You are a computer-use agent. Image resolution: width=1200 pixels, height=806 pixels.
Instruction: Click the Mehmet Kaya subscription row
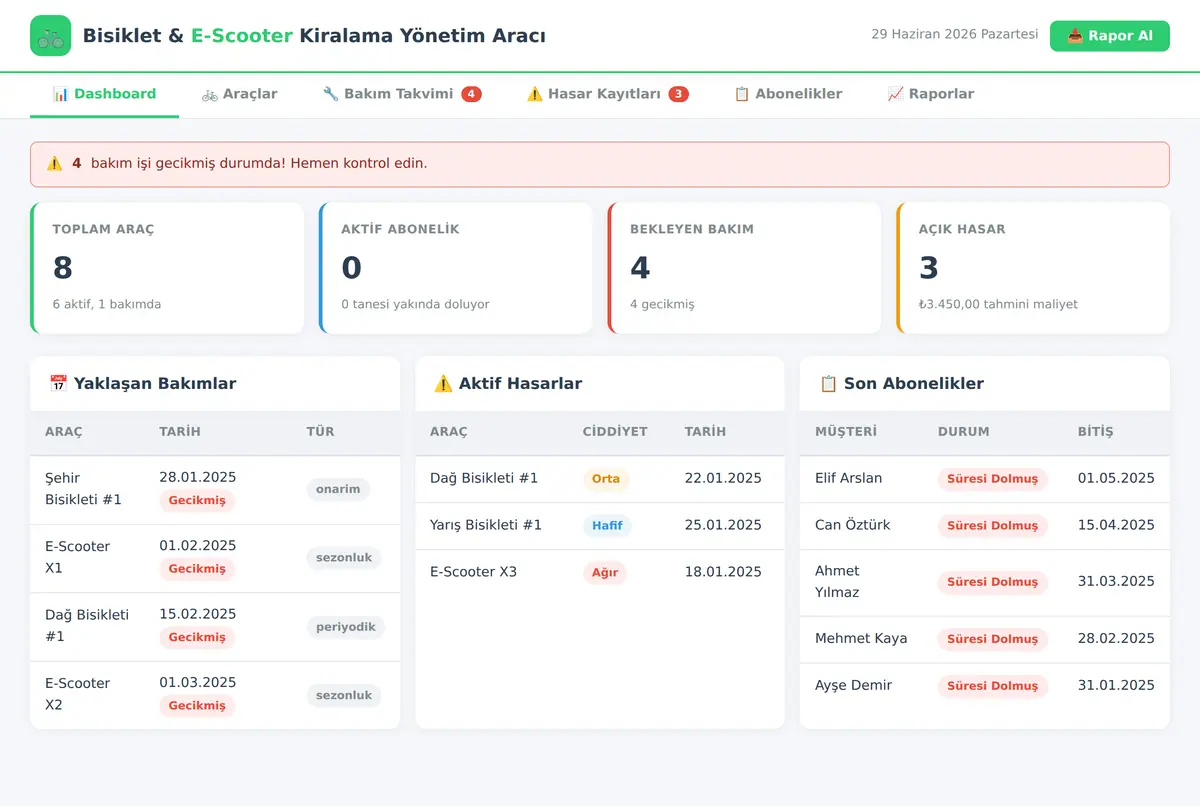985,639
